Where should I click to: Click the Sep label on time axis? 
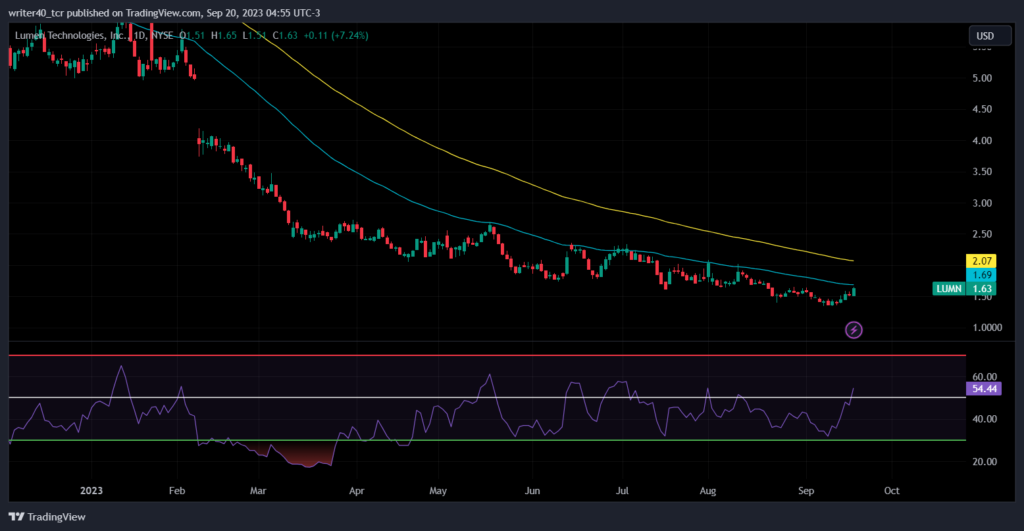tap(806, 491)
